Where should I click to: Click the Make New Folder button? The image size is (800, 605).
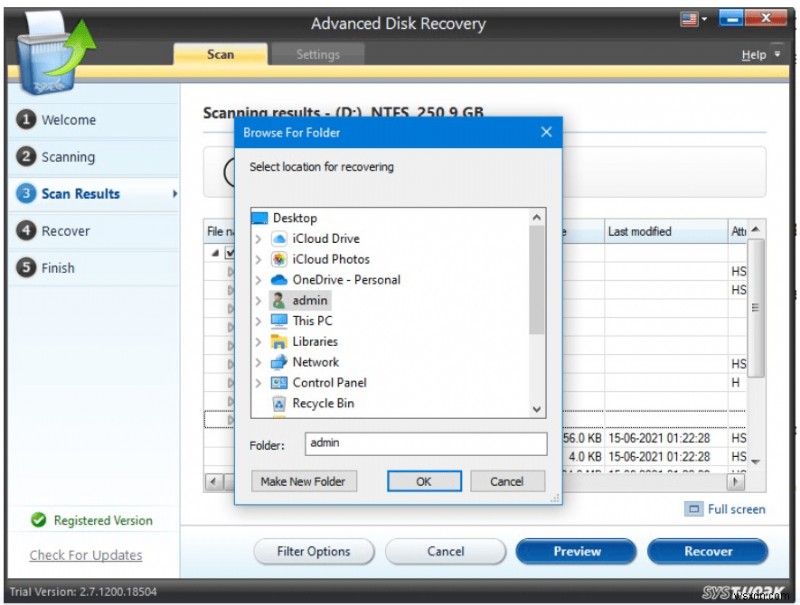[x=303, y=481]
